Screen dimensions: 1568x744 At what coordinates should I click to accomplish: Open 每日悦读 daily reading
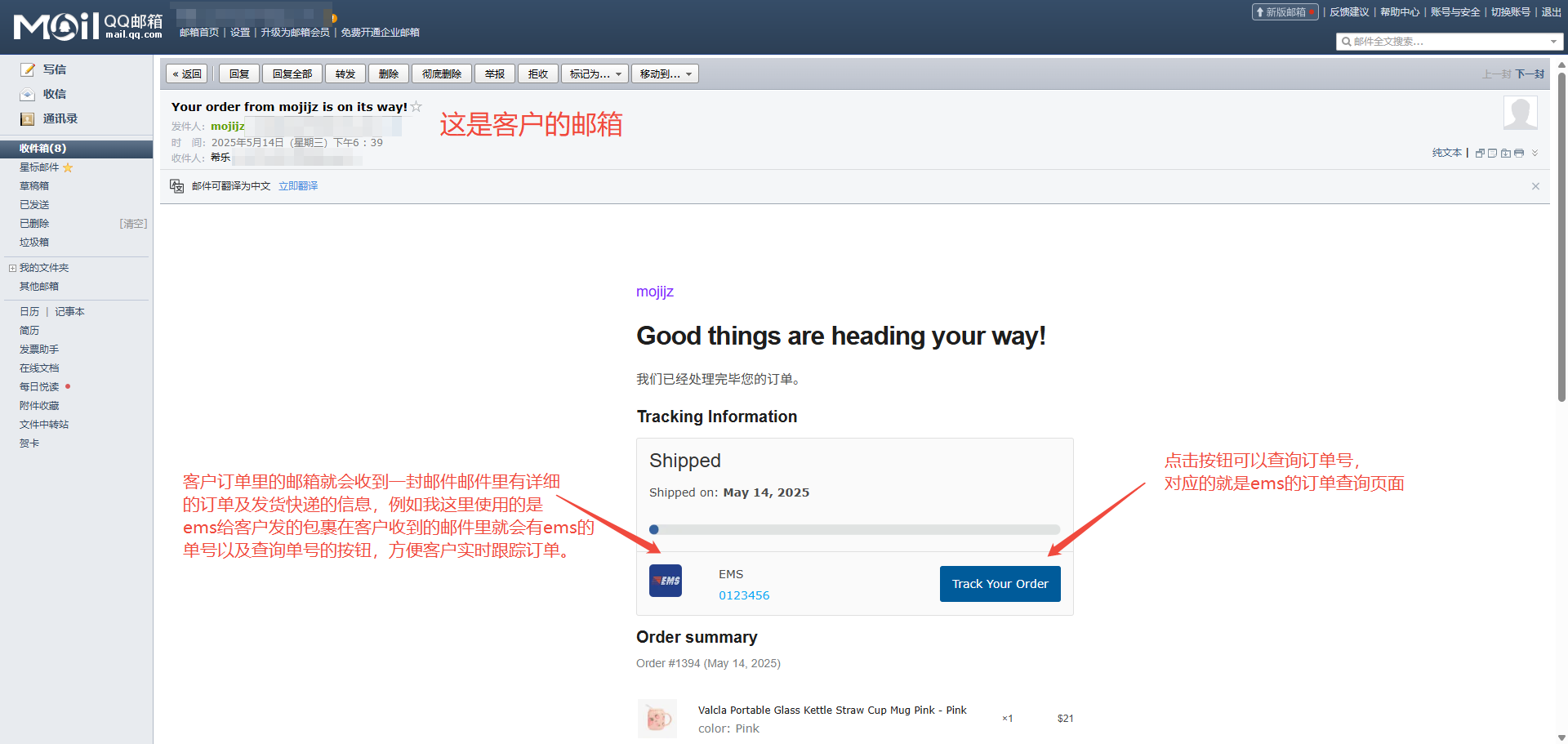click(39, 387)
